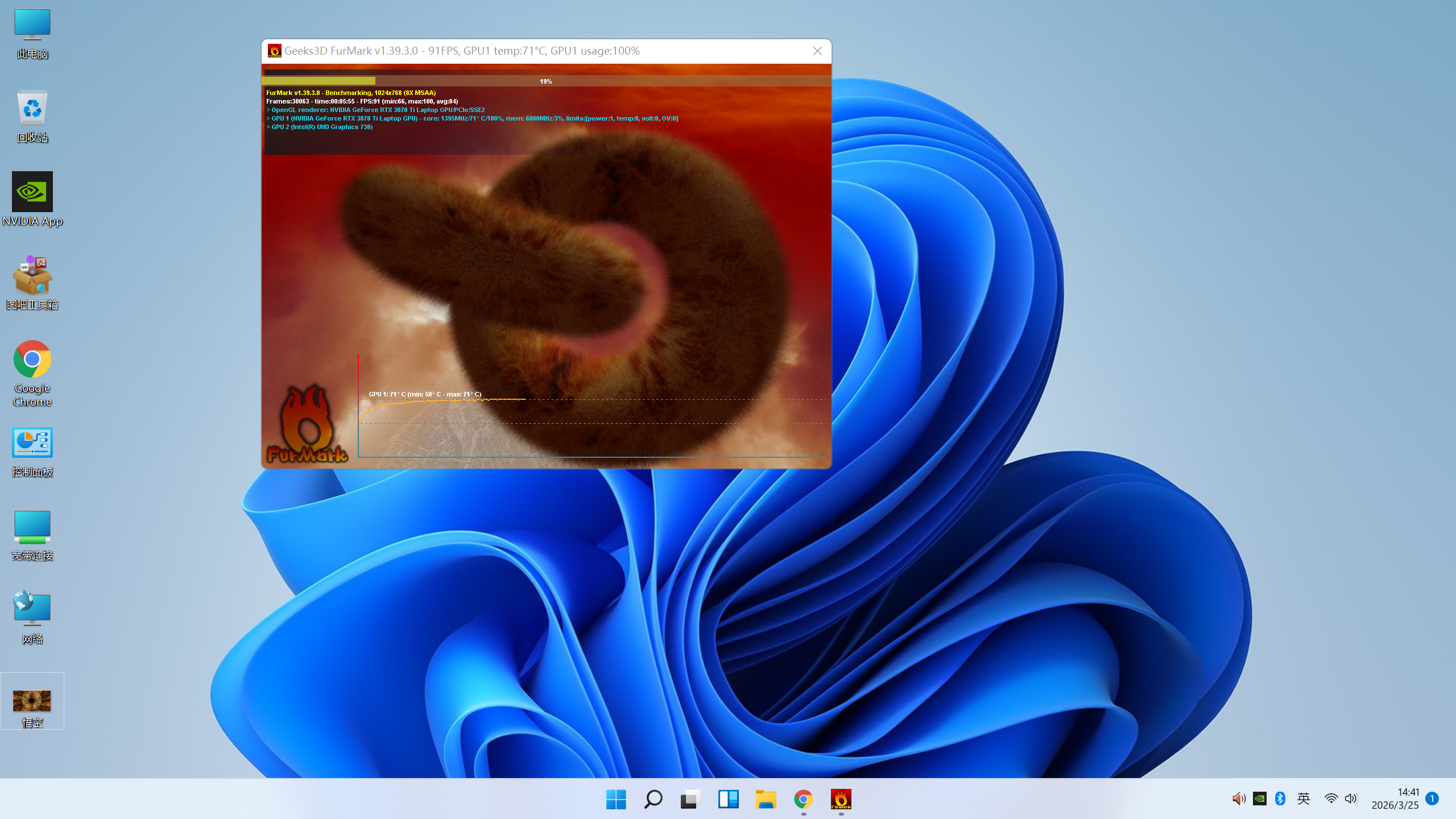The image size is (1456, 819).
Task: Select the 此电脑 desktop icon
Action: click(32, 24)
